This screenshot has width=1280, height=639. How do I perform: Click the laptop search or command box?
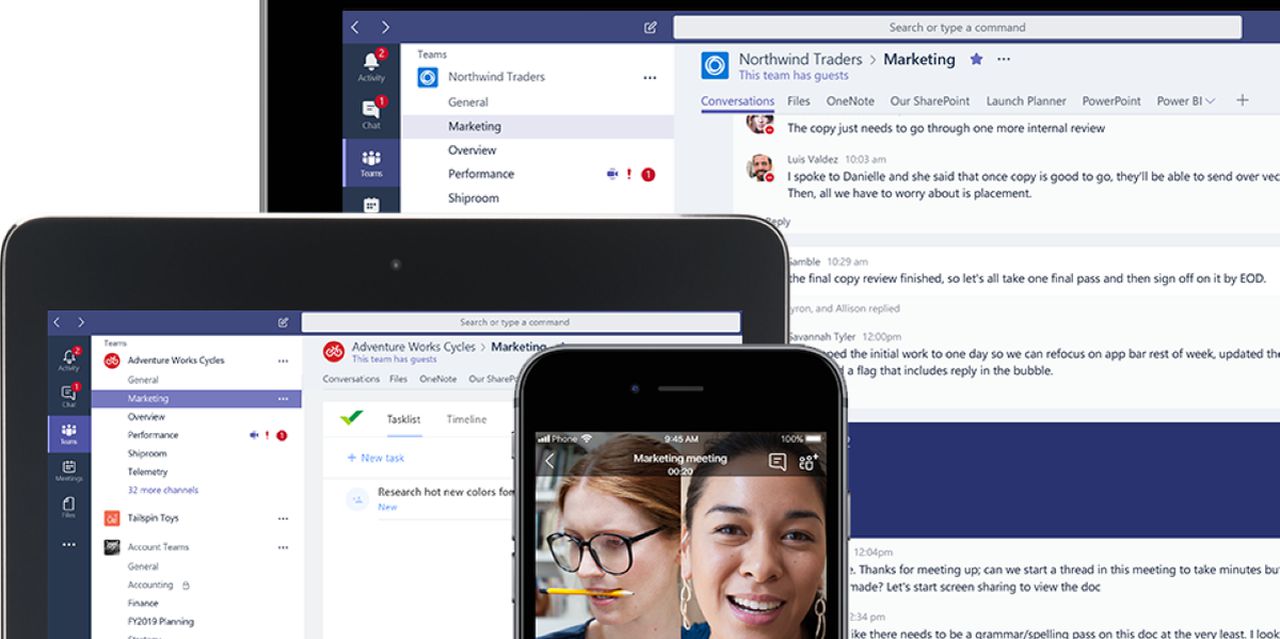click(x=957, y=27)
